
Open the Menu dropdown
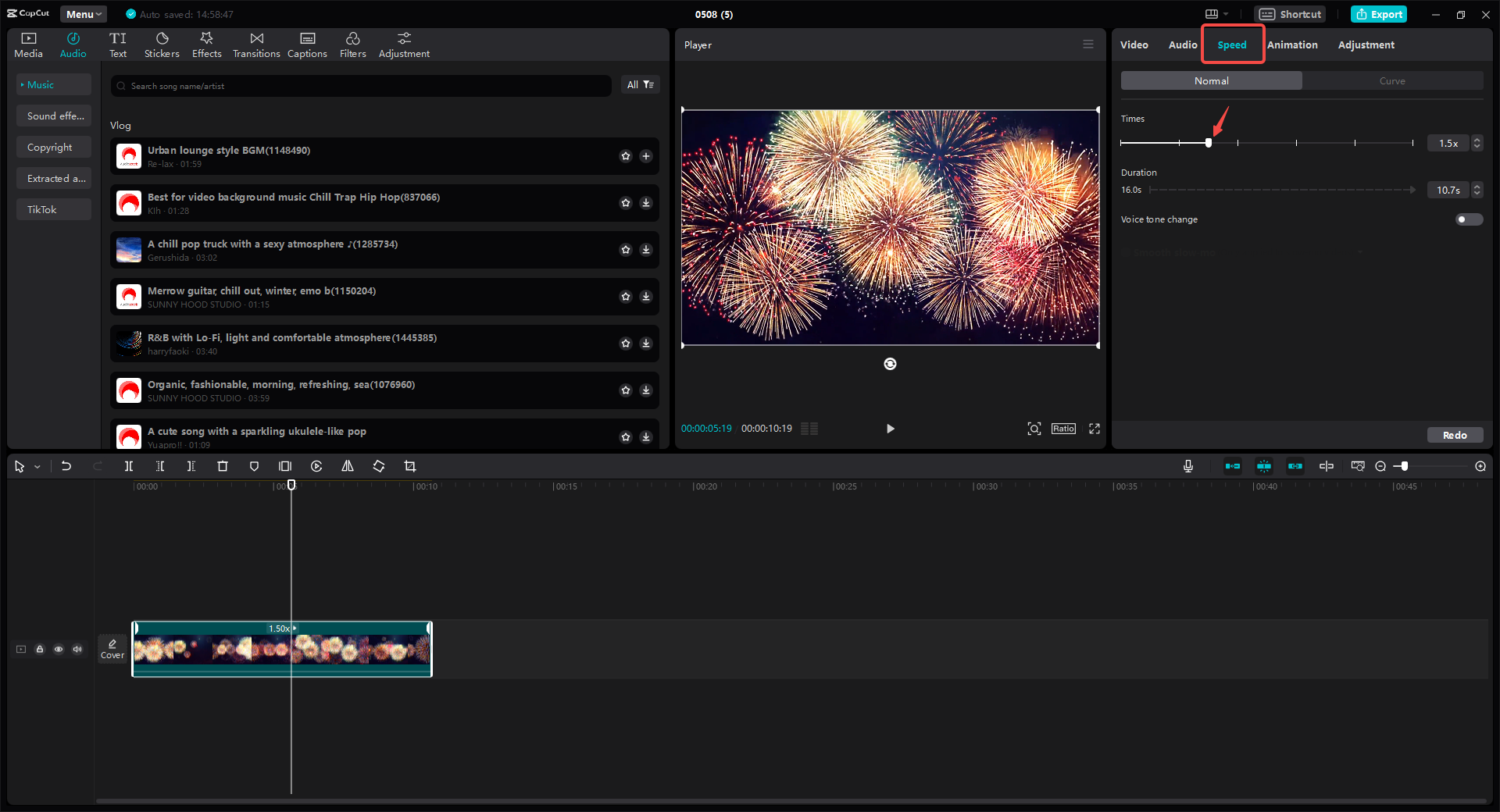pyautogui.click(x=84, y=14)
